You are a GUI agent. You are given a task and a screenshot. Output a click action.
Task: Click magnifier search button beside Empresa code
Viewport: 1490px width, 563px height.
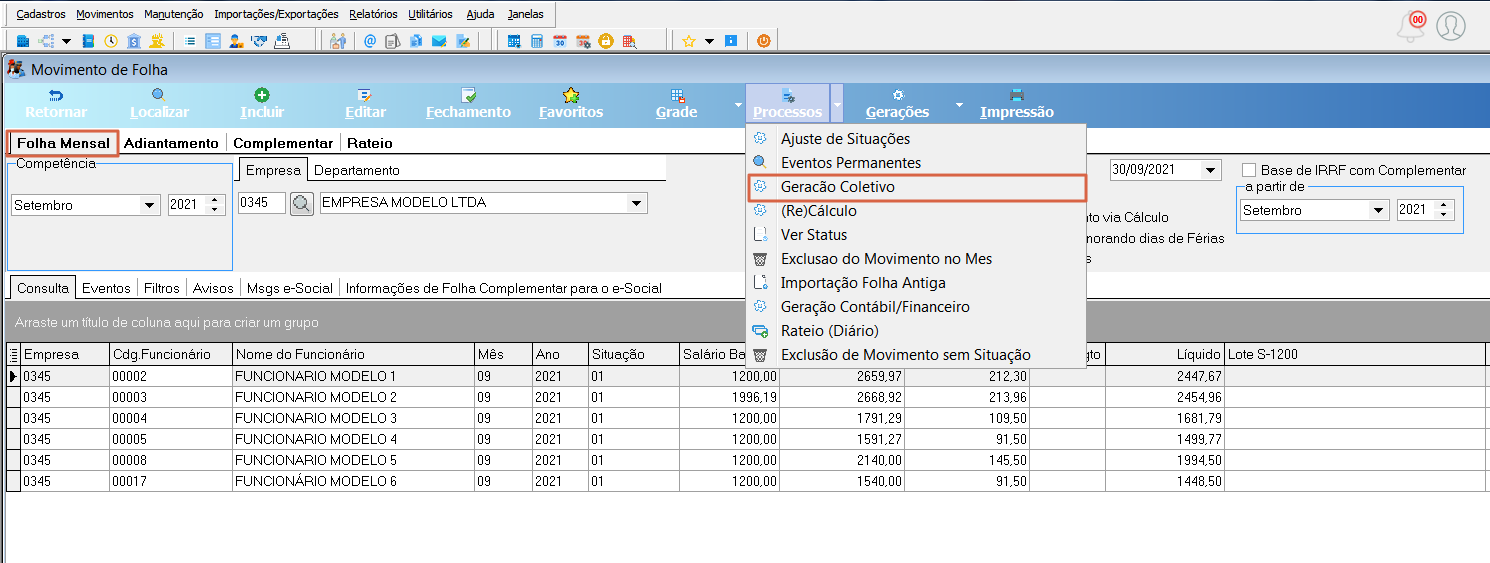[x=301, y=204]
